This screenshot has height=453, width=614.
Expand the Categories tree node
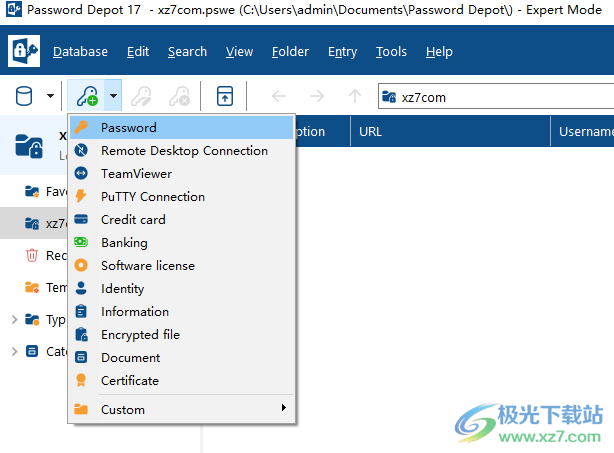pyautogui.click(x=14, y=351)
